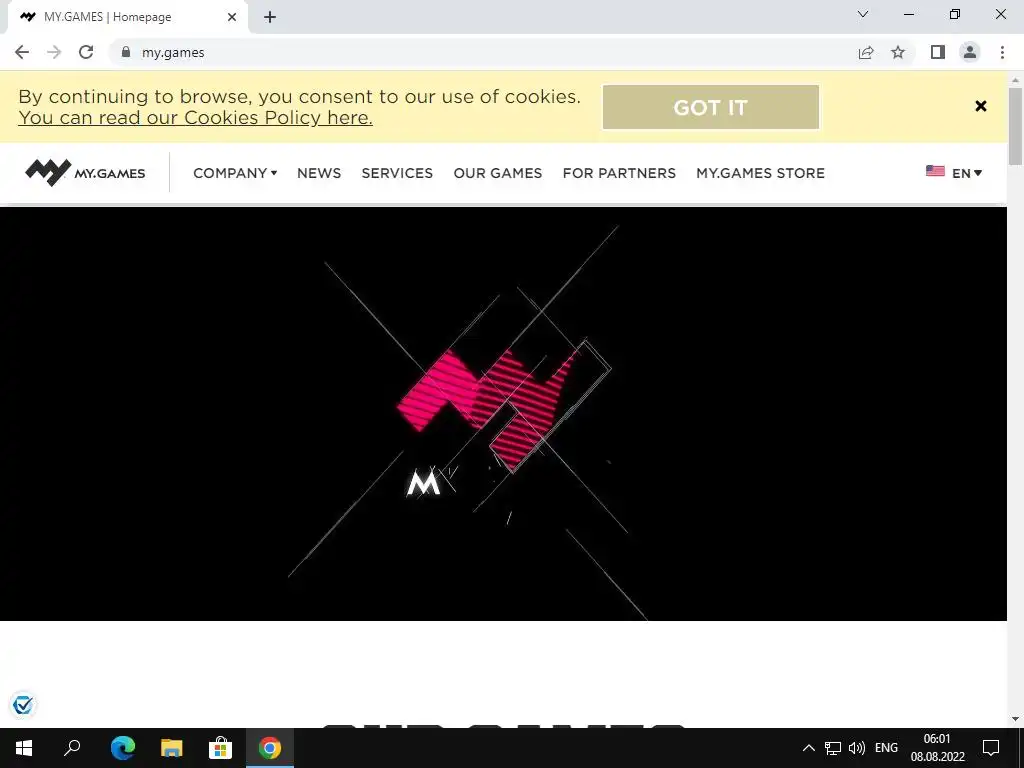Viewport: 1024px width, 768px height.
Task: Expand the COMPANY menu
Action: coord(235,173)
